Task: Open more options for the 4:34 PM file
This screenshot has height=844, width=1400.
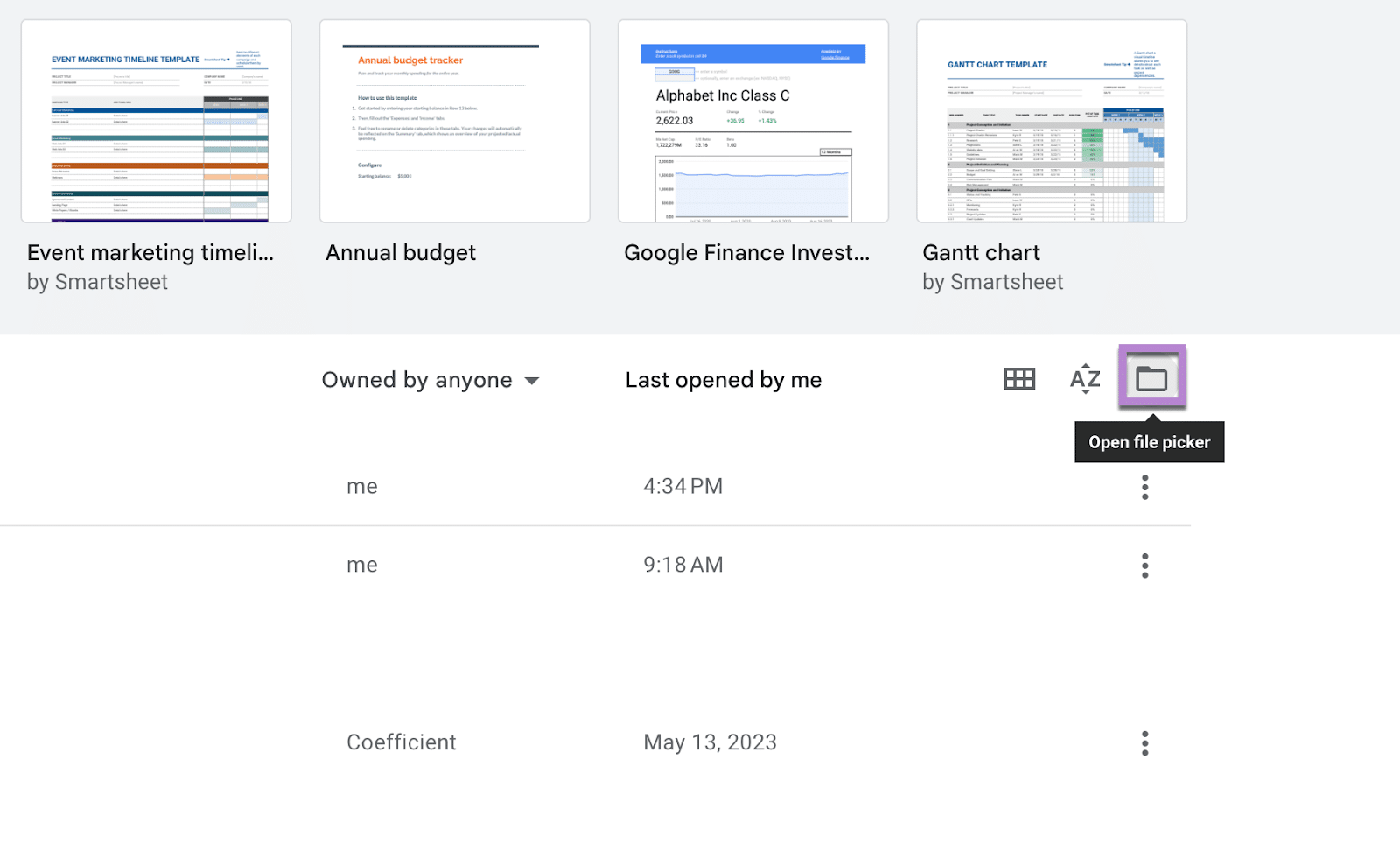Action: tap(1144, 487)
